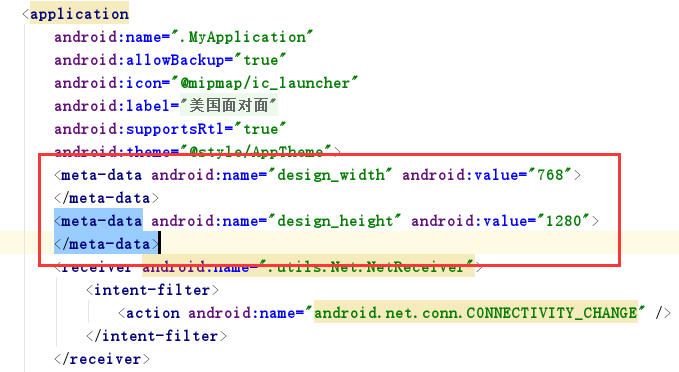Click the opening intent-filter tag
The width and height of the screenshot is (679, 372).
point(152,290)
